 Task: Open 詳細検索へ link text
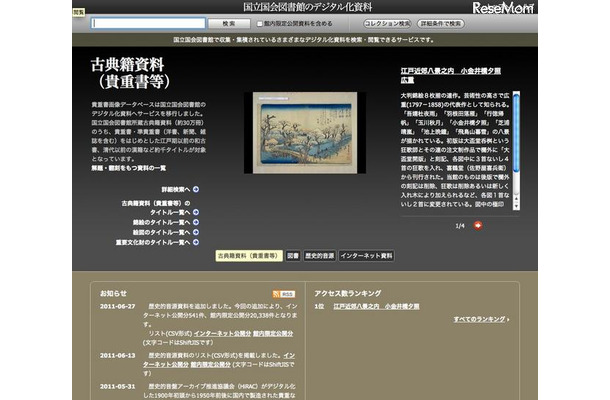[176, 189]
